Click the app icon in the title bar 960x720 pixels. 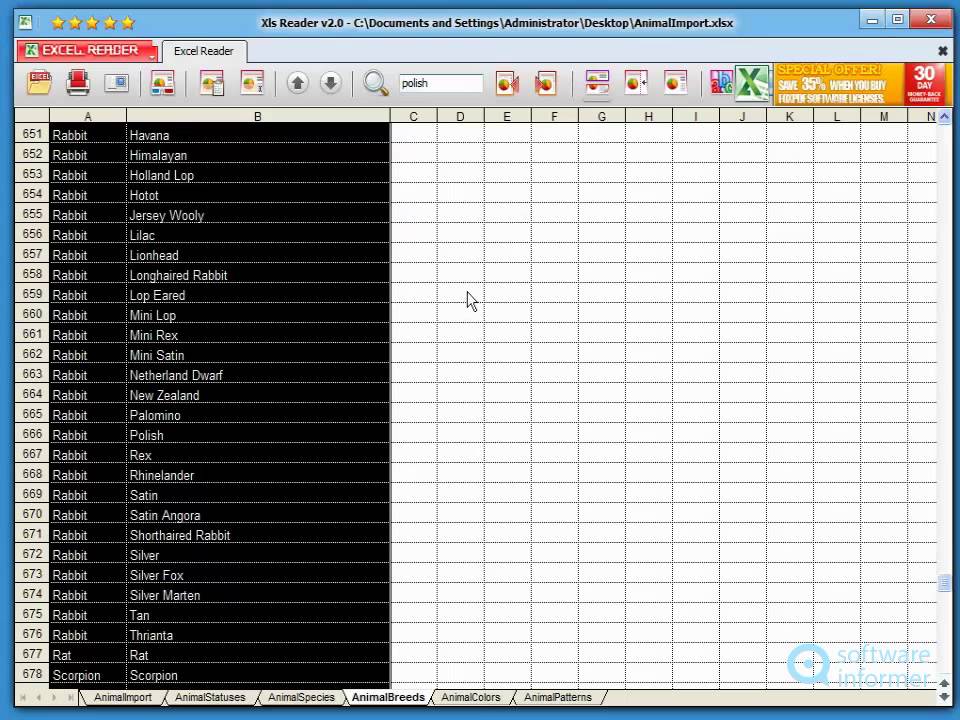(x=24, y=23)
